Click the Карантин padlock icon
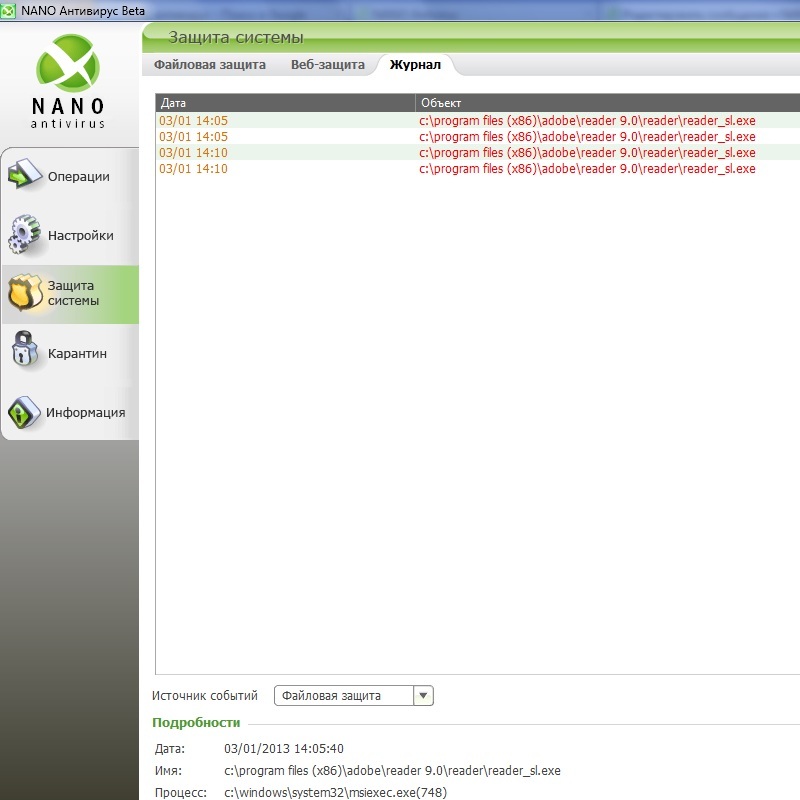 (x=24, y=353)
